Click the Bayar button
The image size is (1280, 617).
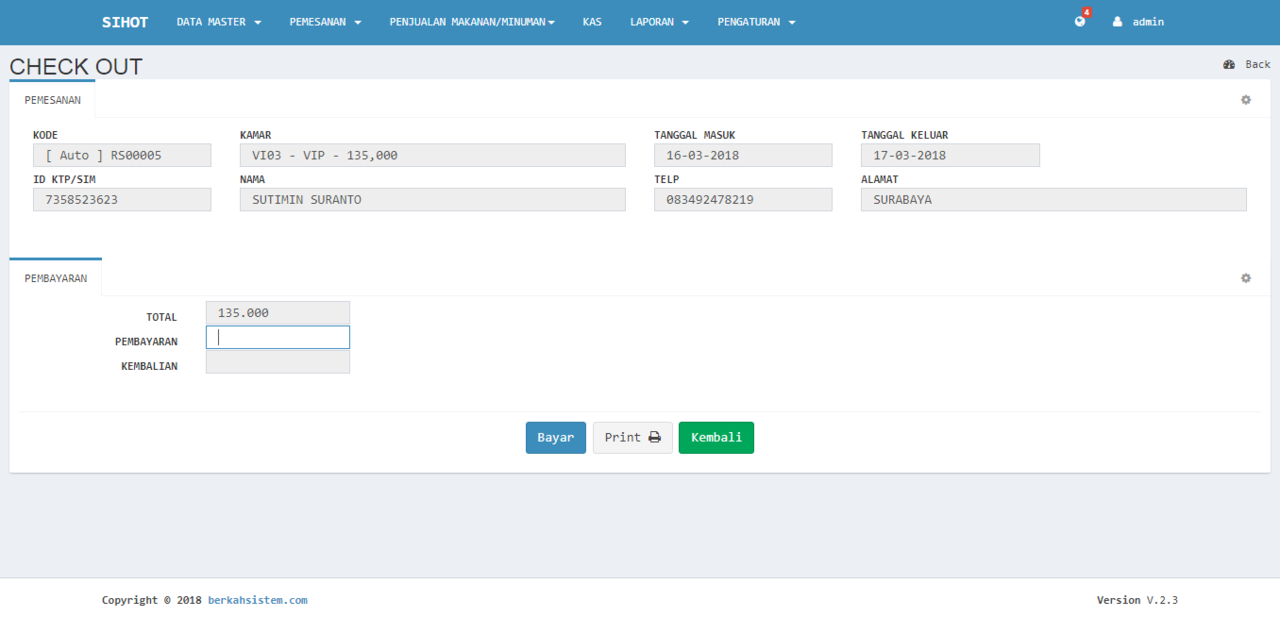pos(555,437)
